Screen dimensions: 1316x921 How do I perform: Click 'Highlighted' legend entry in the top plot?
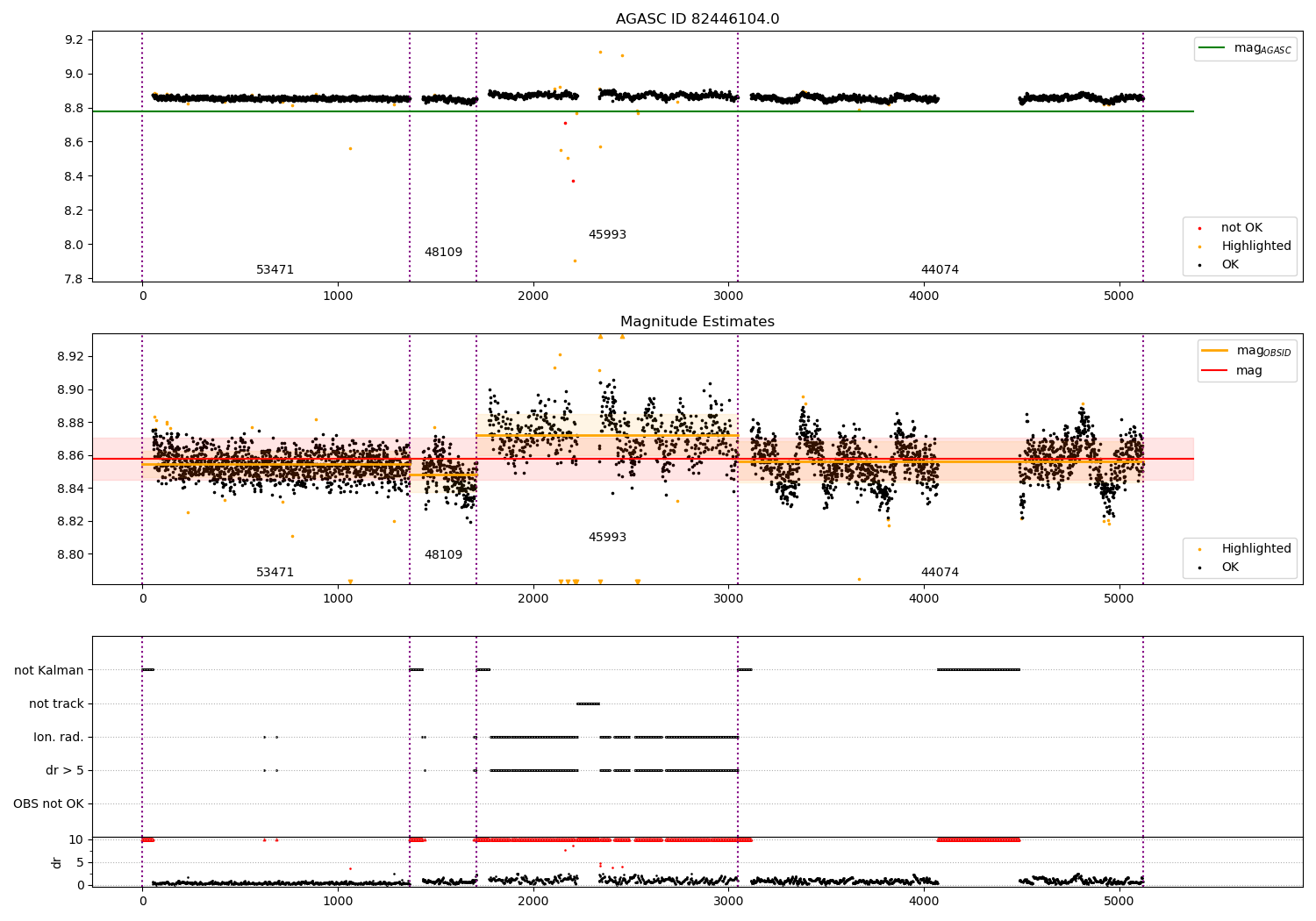tap(1245, 246)
